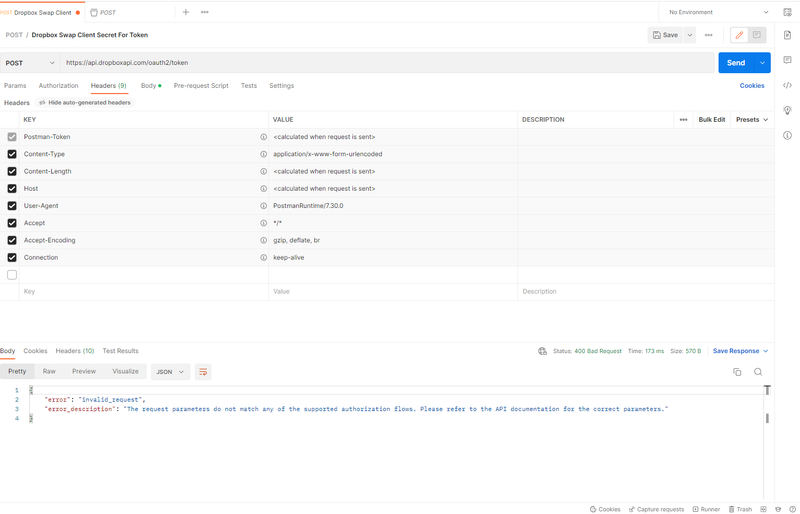Toggle line wrap icon in response toolbar
This screenshot has width=800, height=514.
click(203, 372)
